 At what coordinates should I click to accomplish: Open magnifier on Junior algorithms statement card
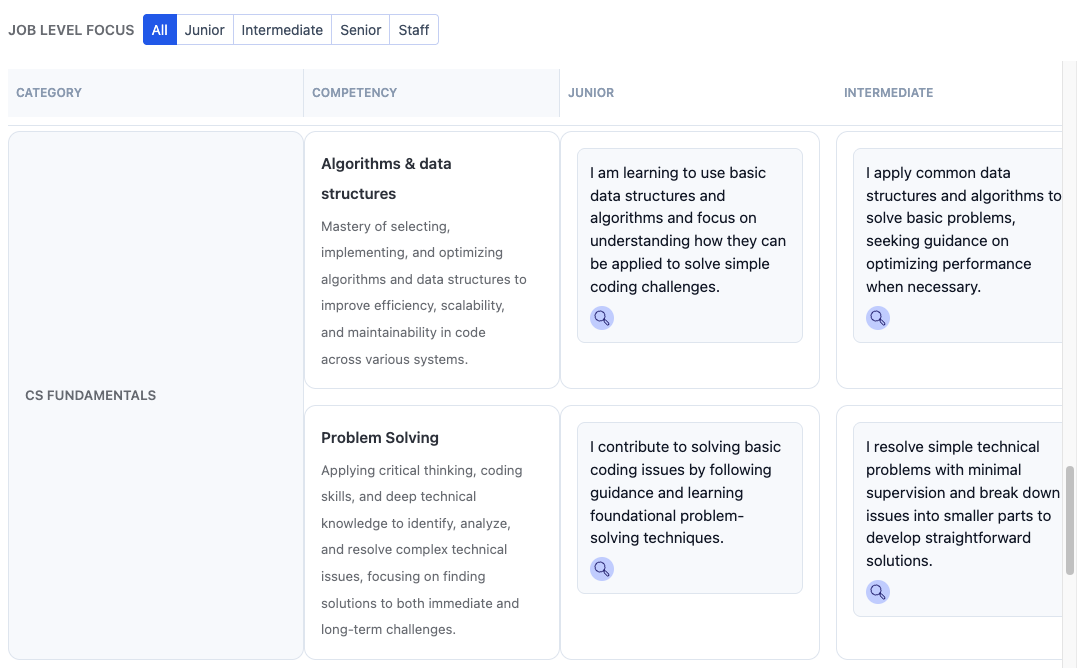pos(602,317)
